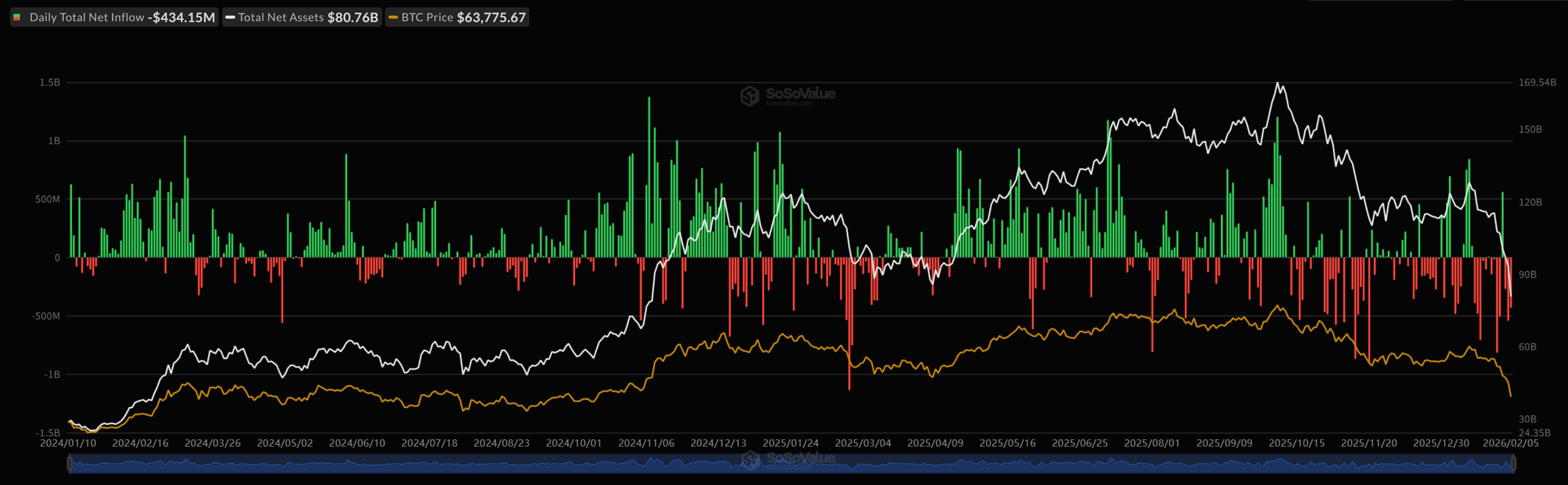1568x485 pixels.
Task: Toggle the Total Net Assets legend
Action: [281, 17]
